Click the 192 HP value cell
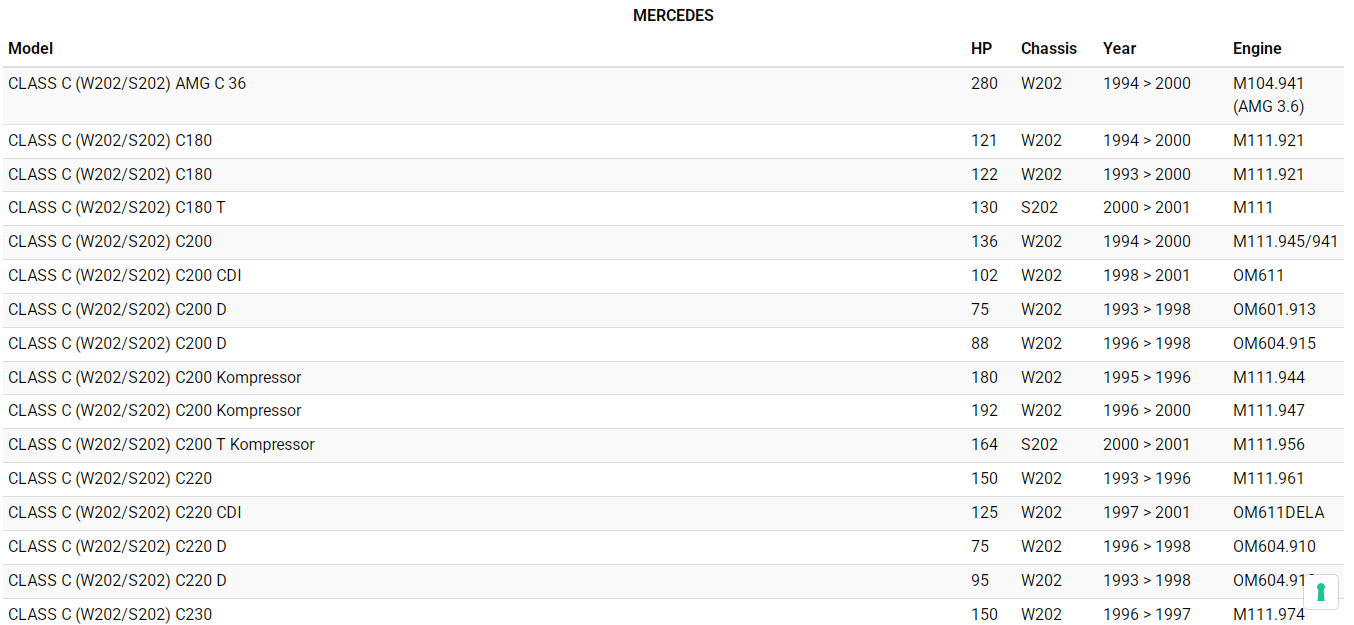 click(x=984, y=410)
